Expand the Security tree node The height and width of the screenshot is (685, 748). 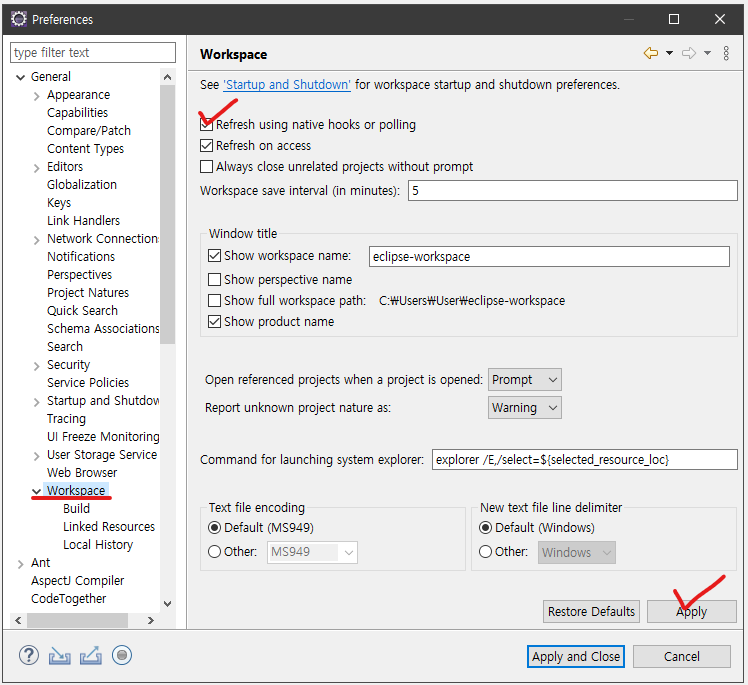37,366
